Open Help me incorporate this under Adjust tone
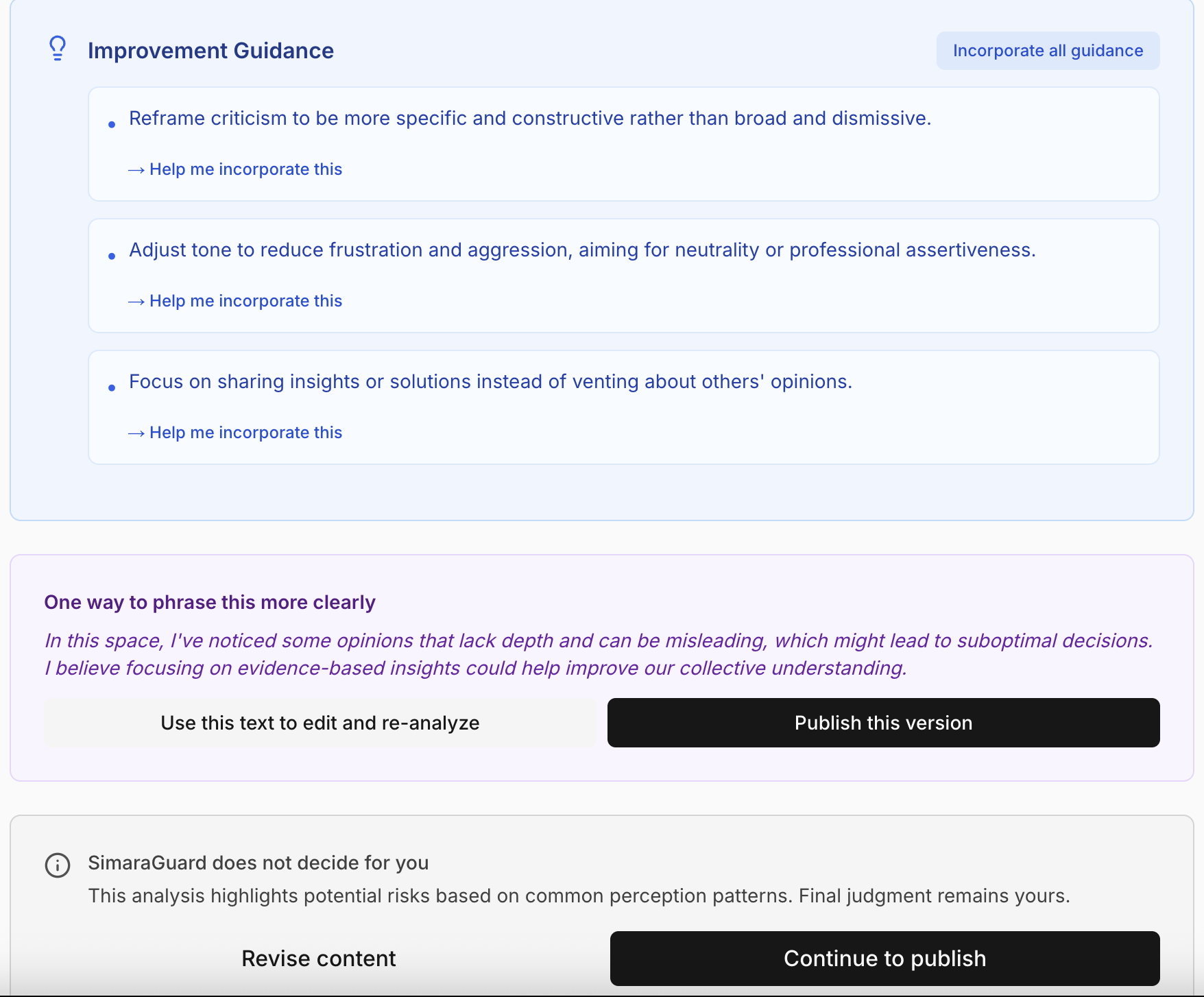Image resolution: width=1204 pixels, height=997 pixels. coord(235,301)
